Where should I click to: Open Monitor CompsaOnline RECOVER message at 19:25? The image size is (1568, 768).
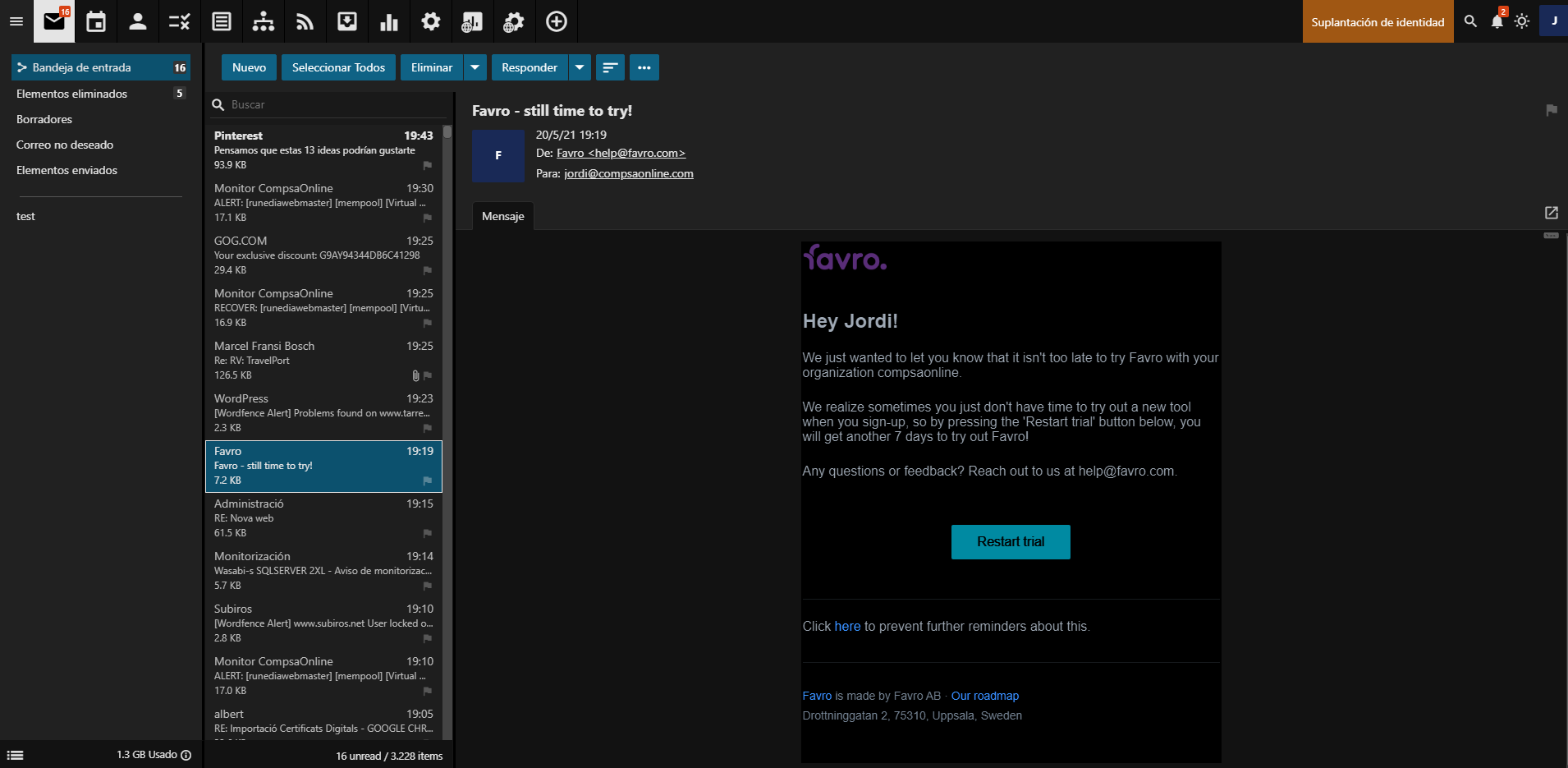(x=323, y=308)
